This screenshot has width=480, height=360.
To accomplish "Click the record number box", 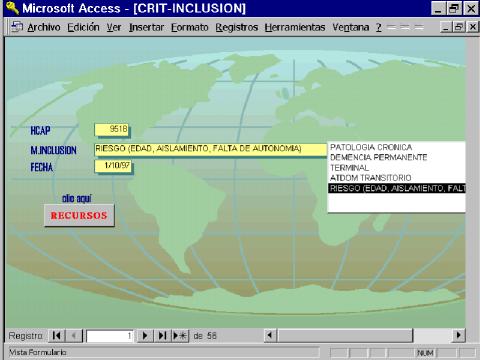I will (x=110, y=336).
